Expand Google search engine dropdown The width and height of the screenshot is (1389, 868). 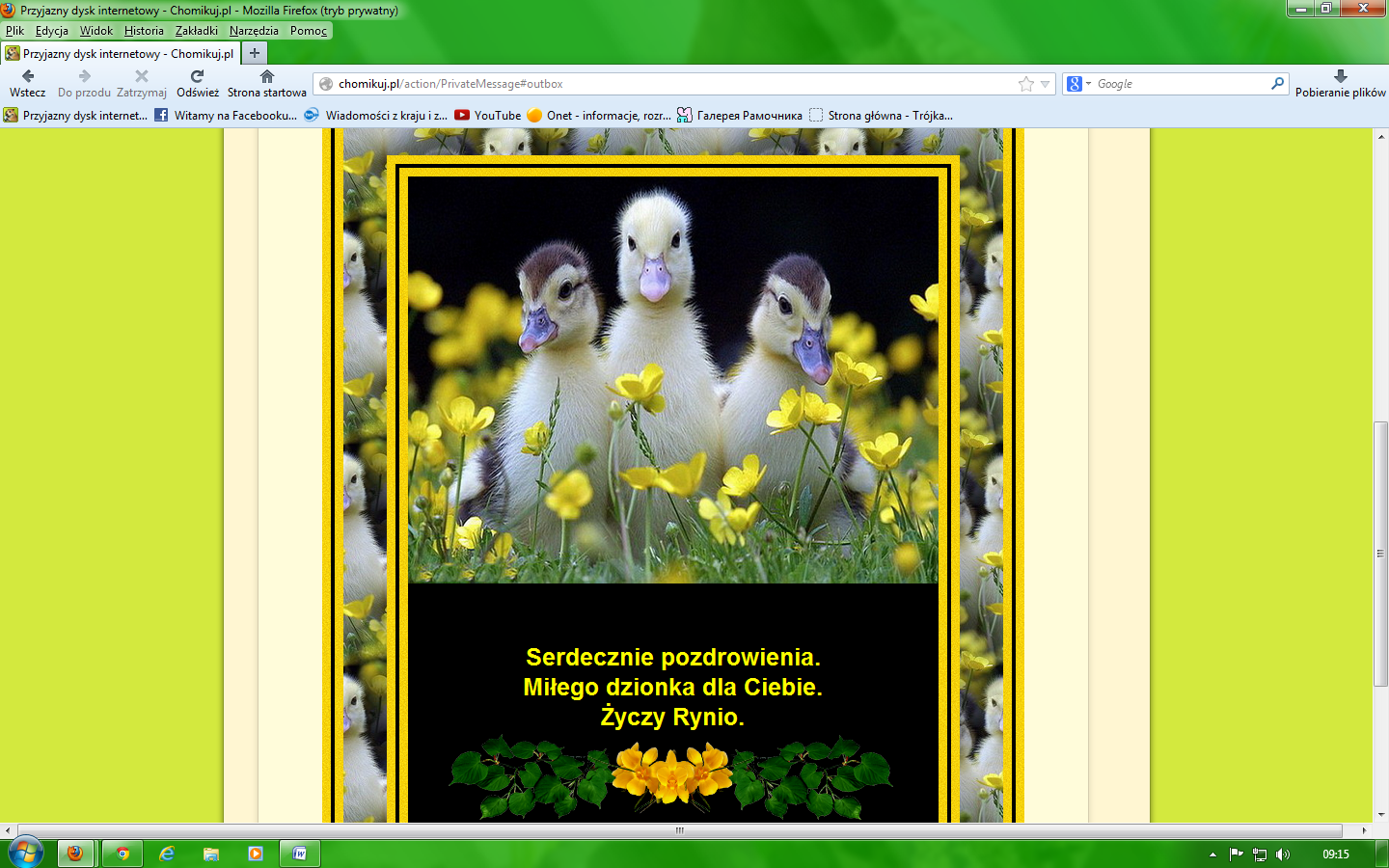[x=1078, y=84]
